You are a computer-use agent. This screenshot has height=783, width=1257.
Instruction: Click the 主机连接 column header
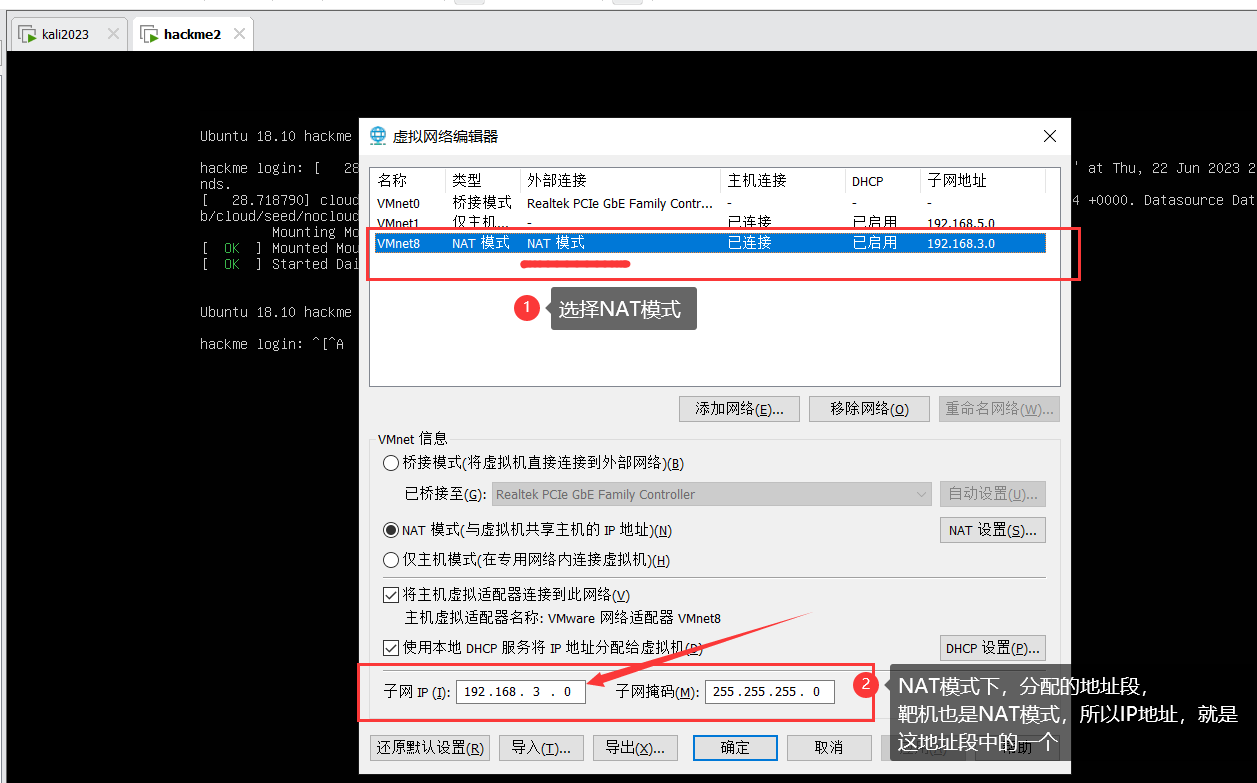(x=783, y=181)
